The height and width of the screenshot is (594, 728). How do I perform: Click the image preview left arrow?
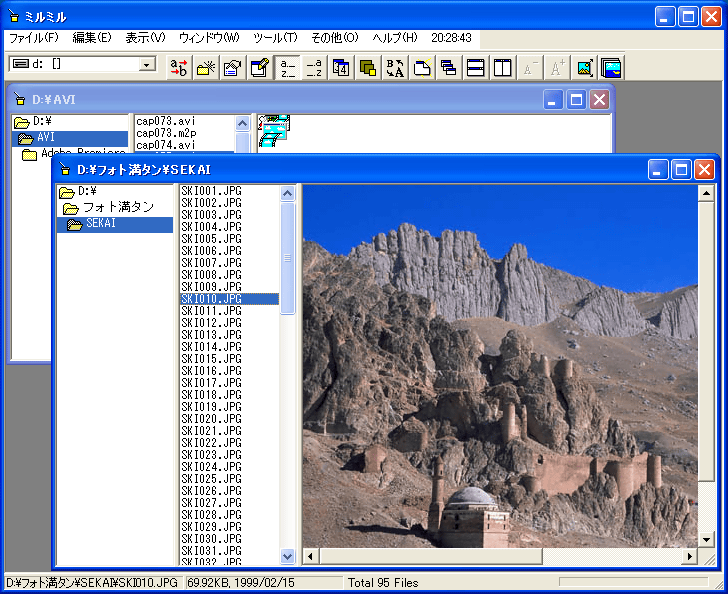(x=311, y=556)
